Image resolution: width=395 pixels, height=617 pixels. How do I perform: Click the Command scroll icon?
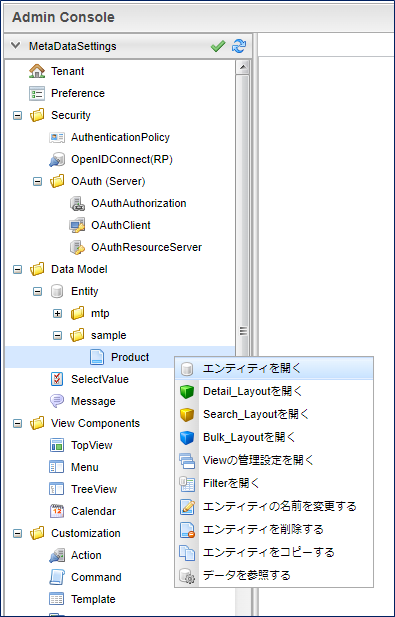point(57,578)
